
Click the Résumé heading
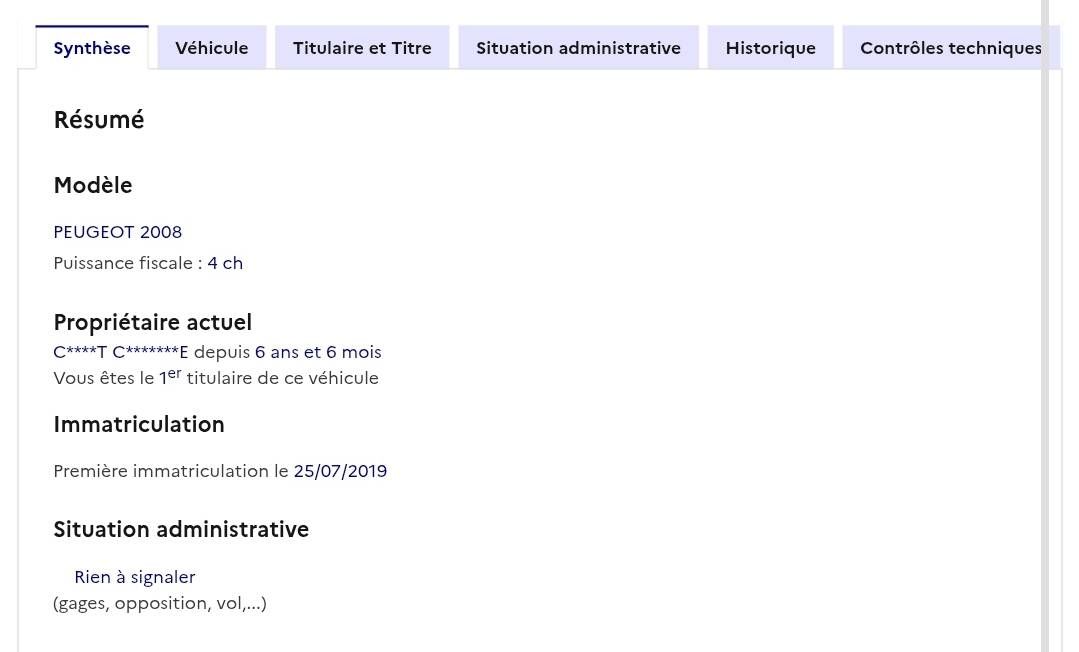pos(99,120)
